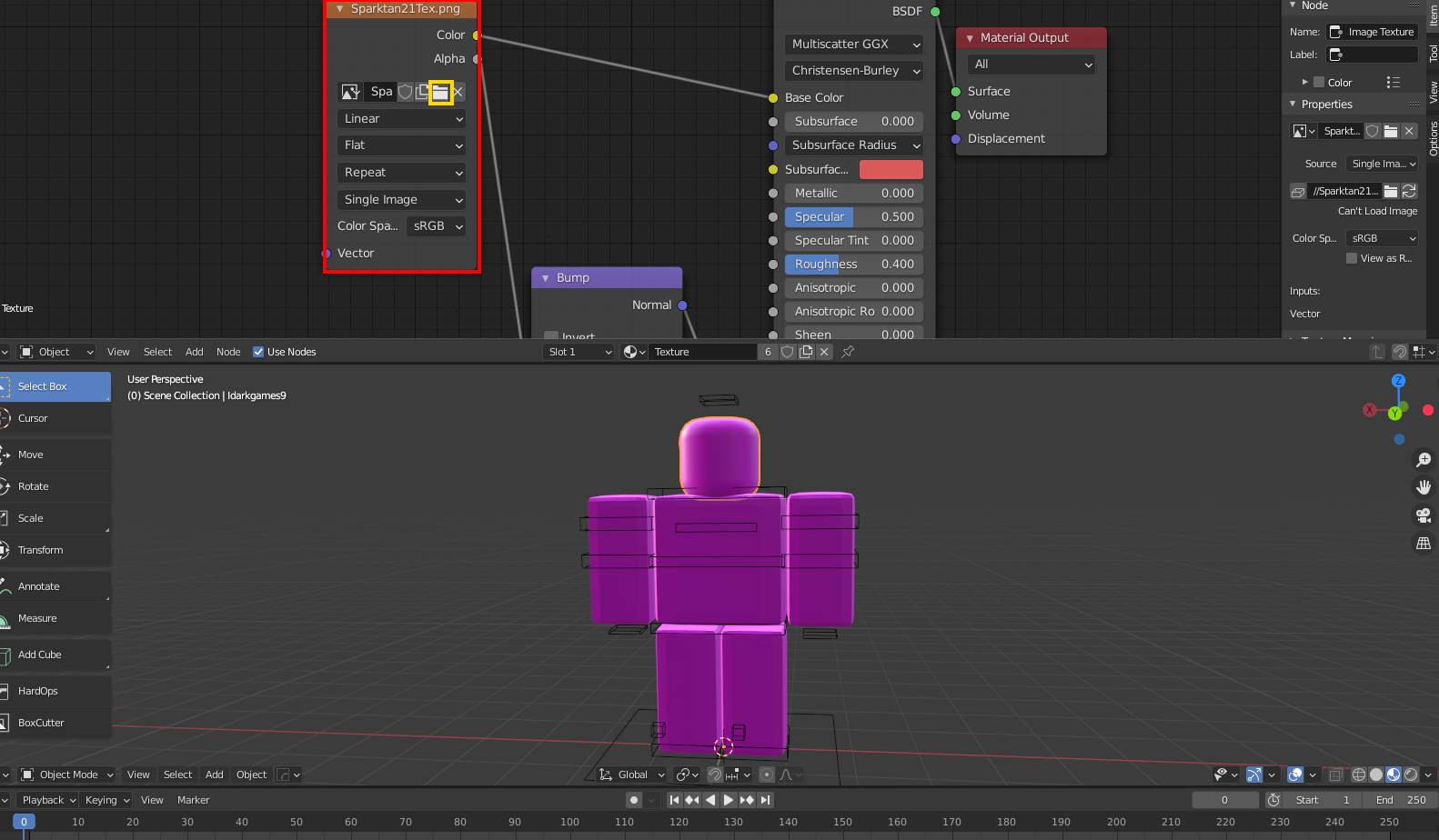This screenshot has width=1439, height=840.
Task: Toggle viewport X-ray mode
Action: point(1335,775)
